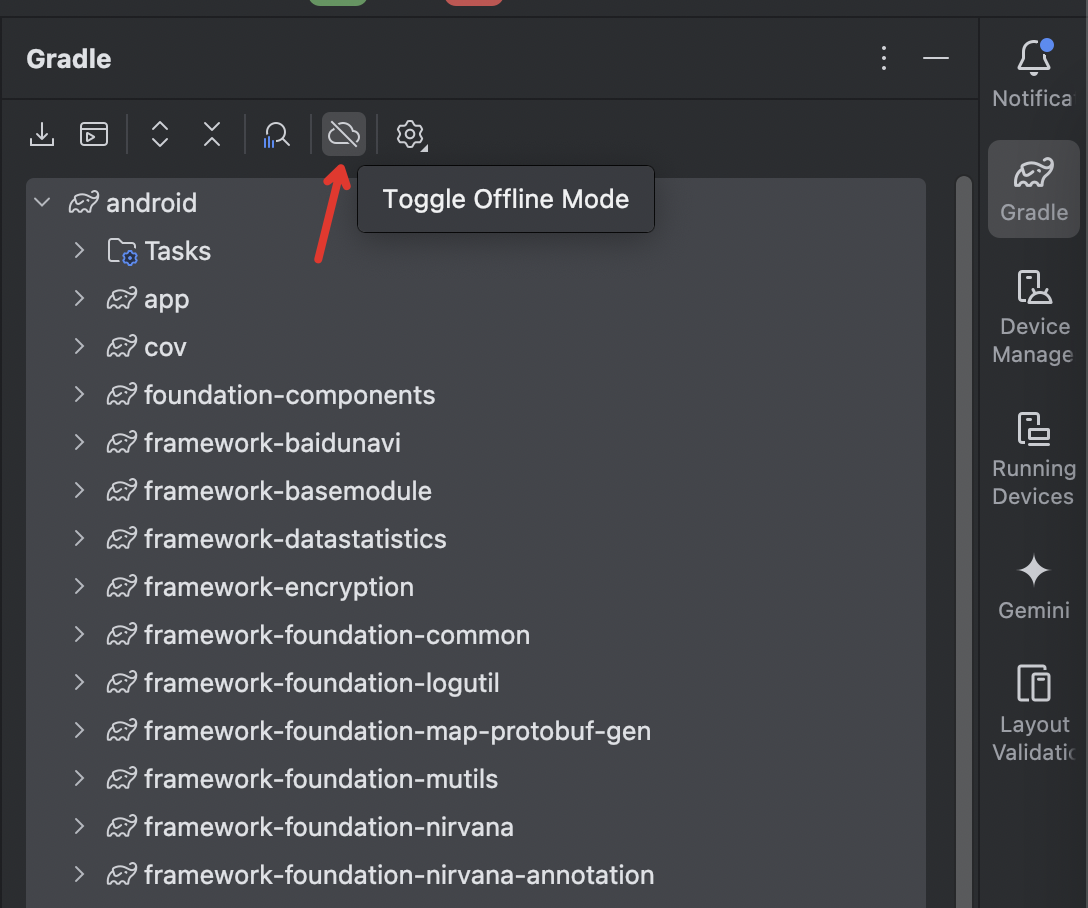This screenshot has height=908, width=1088.
Task: Open the Running Devices tool window
Action: (1033, 459)
